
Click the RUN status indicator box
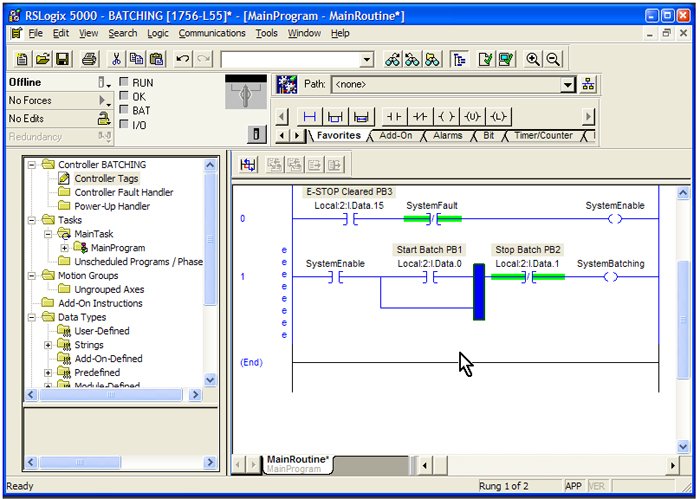(124, 82)
